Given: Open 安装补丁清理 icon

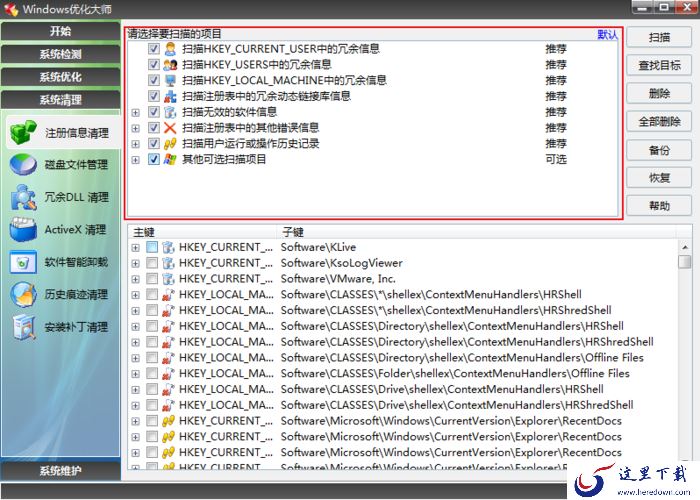Looking at the screenshot, I should [x=23, y=327].
